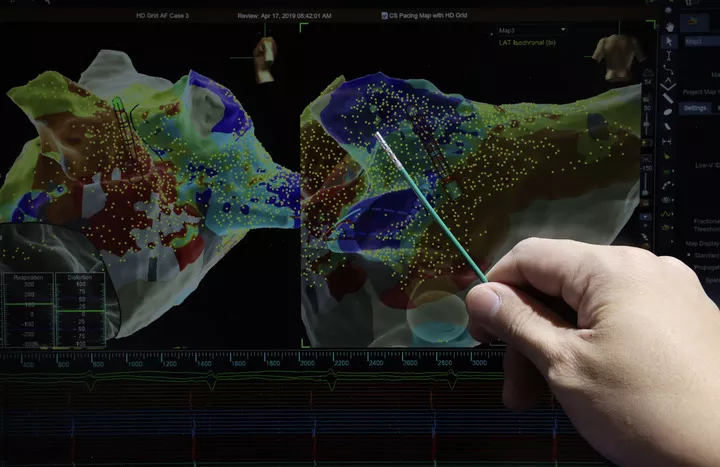Select the Standard map display option
This screenshot has width=720, height=467.
(x=702, y=256)
